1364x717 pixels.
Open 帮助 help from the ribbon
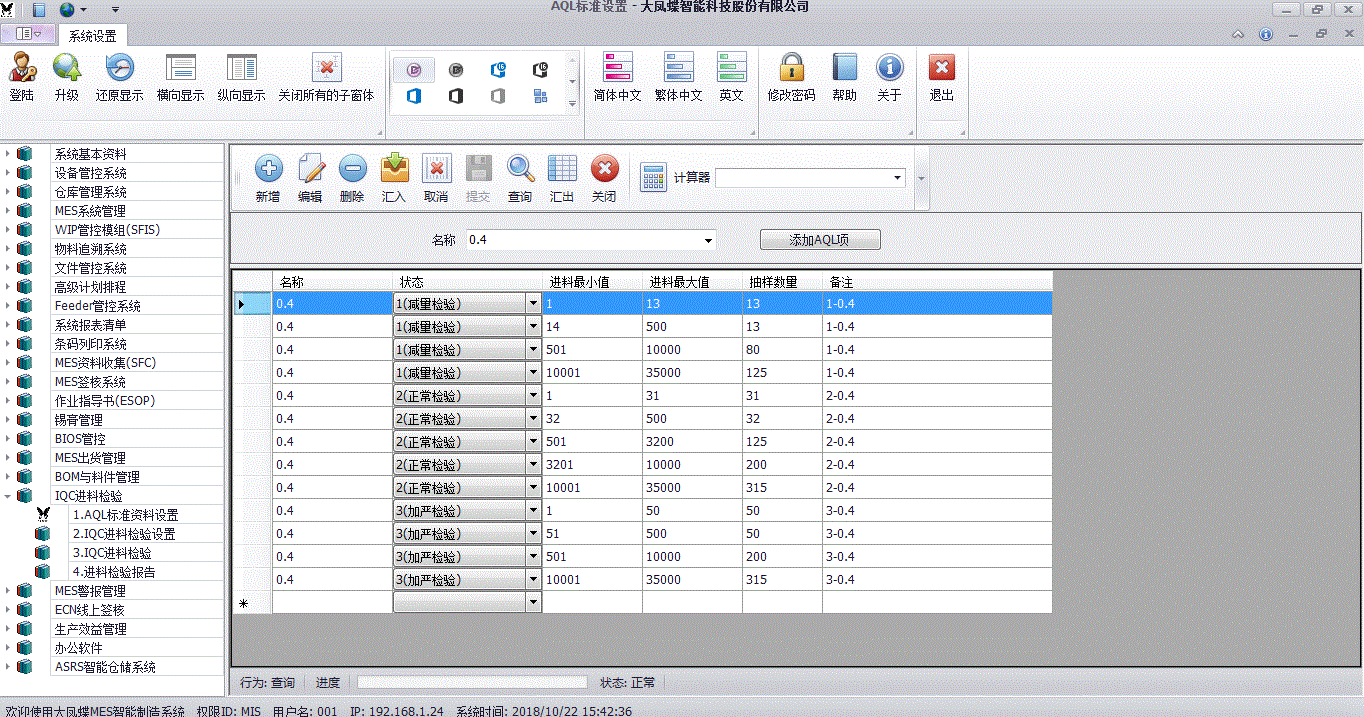pyautogui.click(x=844, y=77)
